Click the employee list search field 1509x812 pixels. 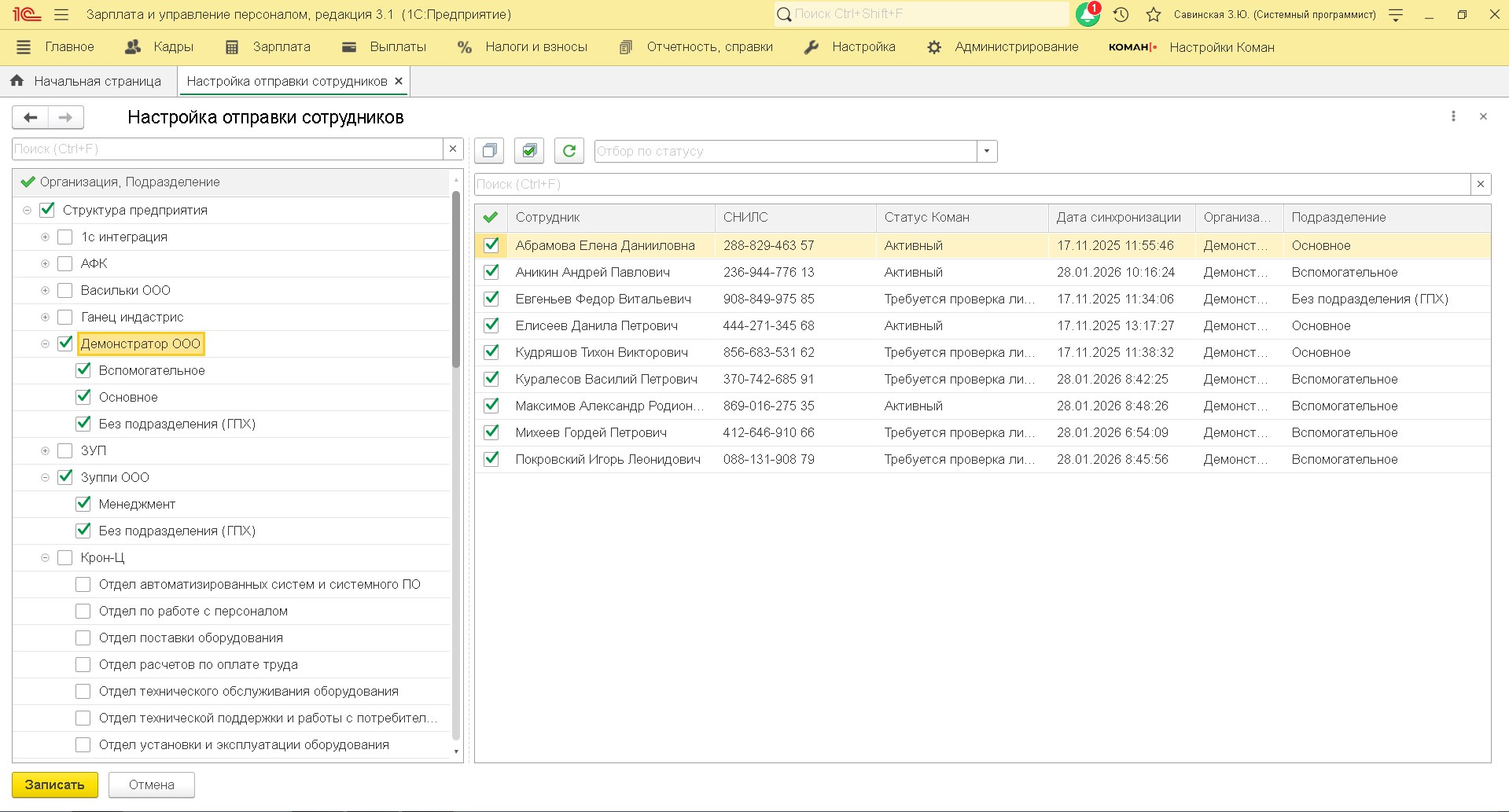(x=971, y=184)
